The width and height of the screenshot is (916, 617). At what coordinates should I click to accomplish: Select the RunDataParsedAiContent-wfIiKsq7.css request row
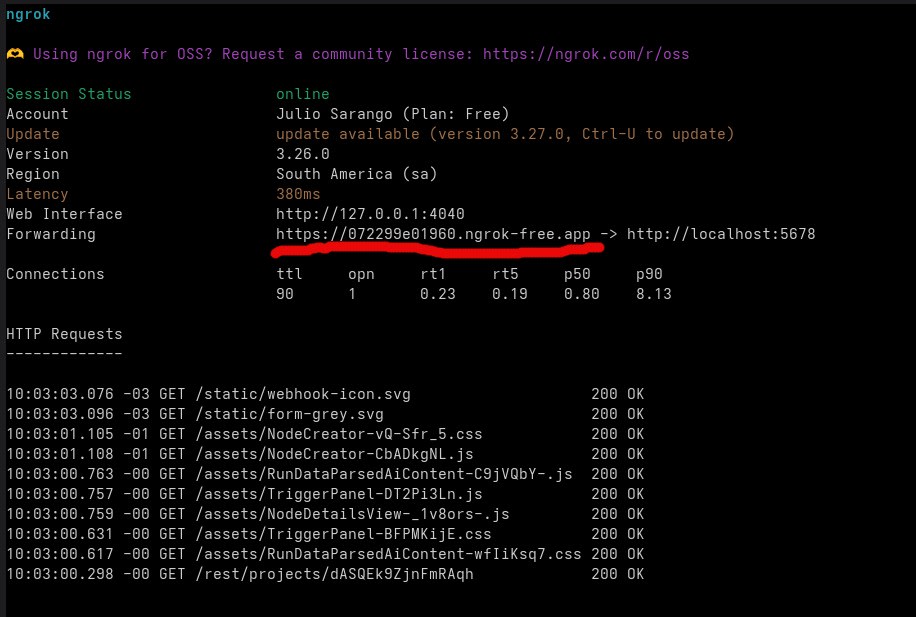point(325,554)
